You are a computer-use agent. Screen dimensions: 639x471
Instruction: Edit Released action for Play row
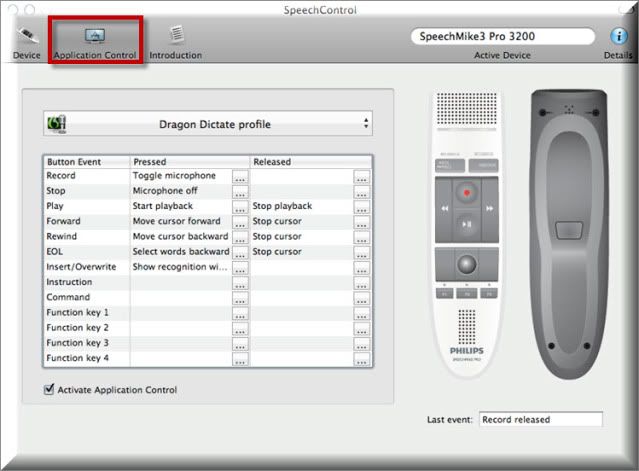pos(361,207)
